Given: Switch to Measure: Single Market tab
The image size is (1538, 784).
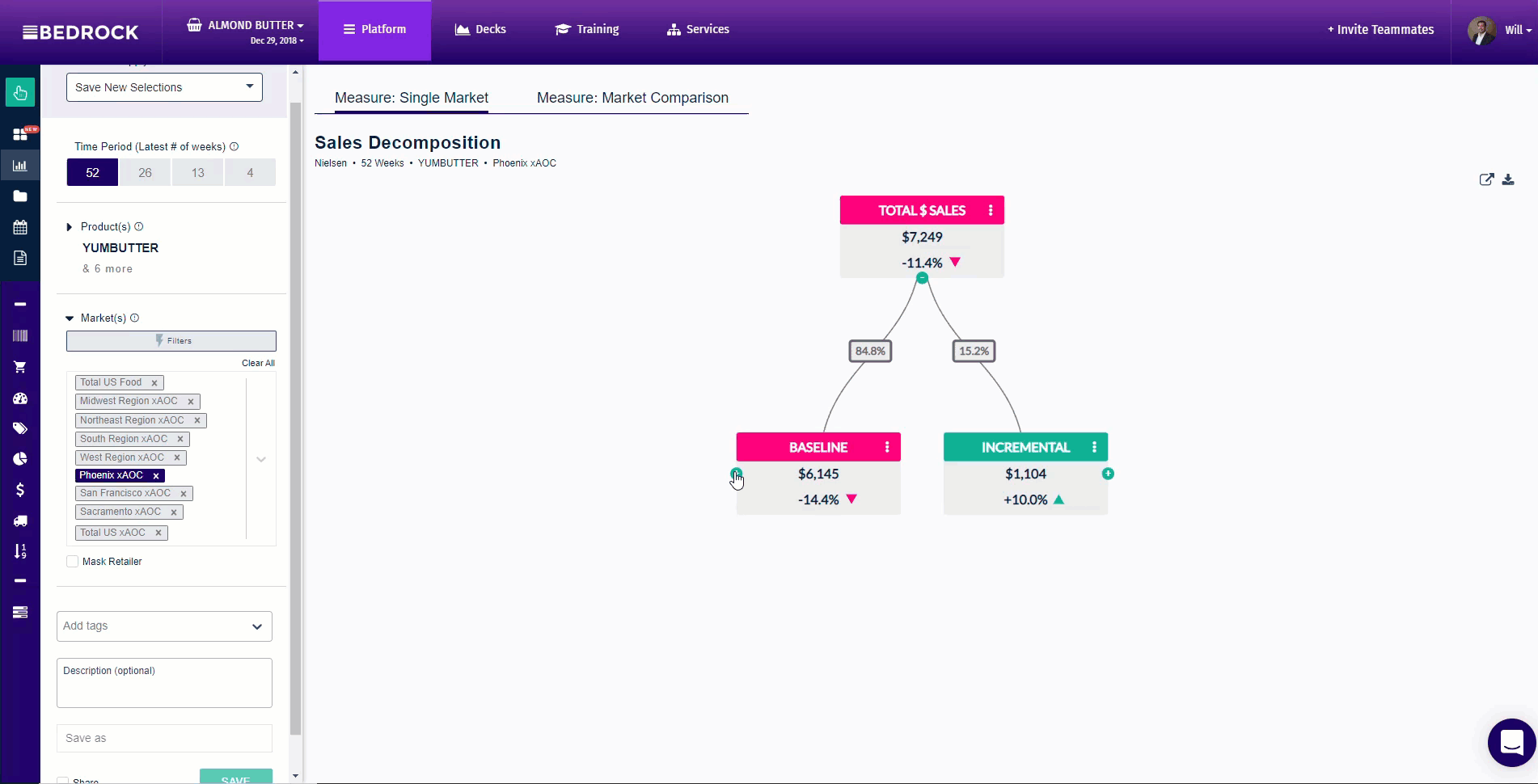Looking at the screenshot, I should click(x=412, y=98).
